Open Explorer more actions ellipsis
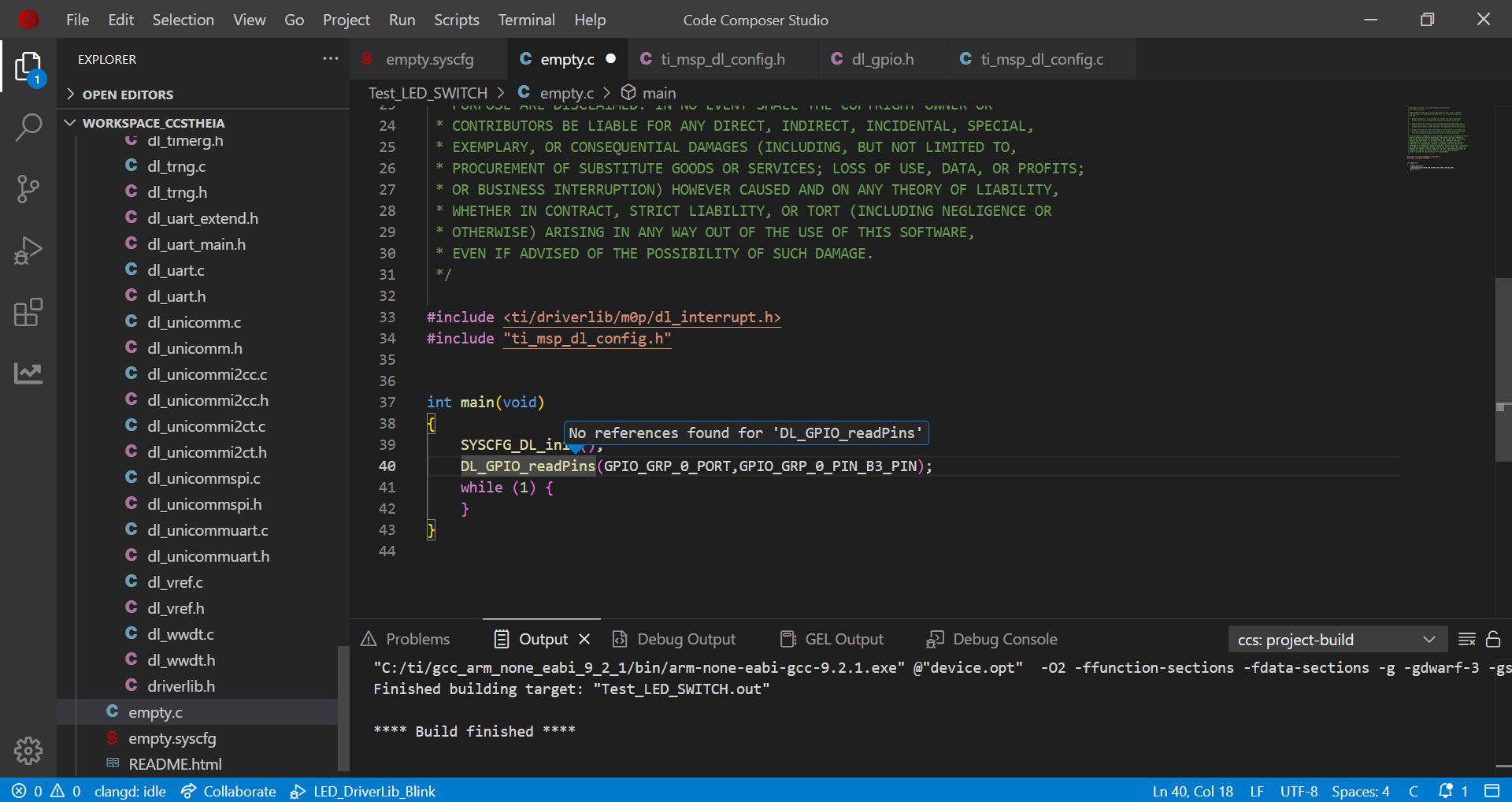This screenshot has width=1512, height=802. pyautogui.click(x=331, y=59)
